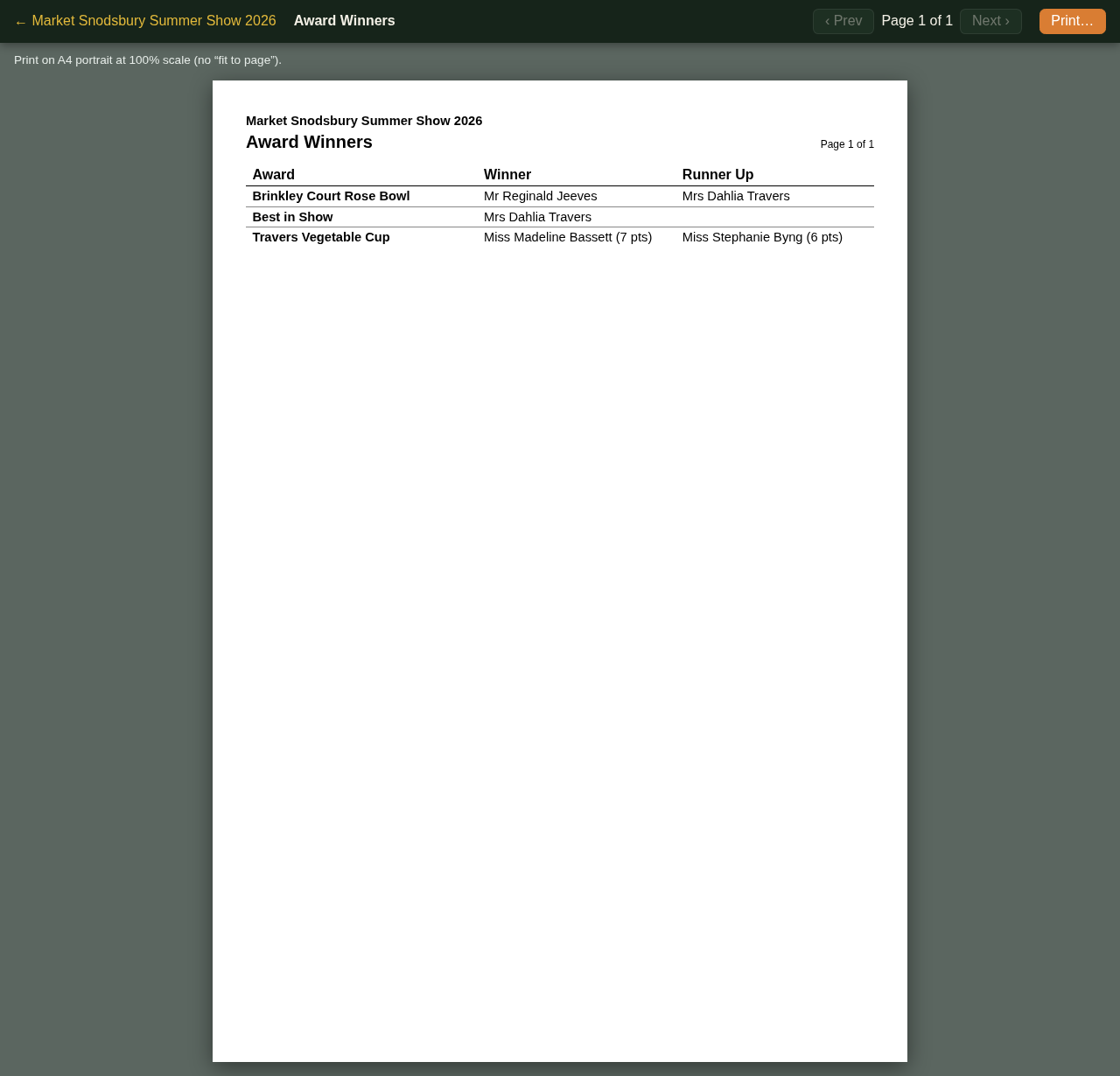This screenshot has width=1120, height=1076.
Task: Select the Winner column header
Action: pos(507,175)
